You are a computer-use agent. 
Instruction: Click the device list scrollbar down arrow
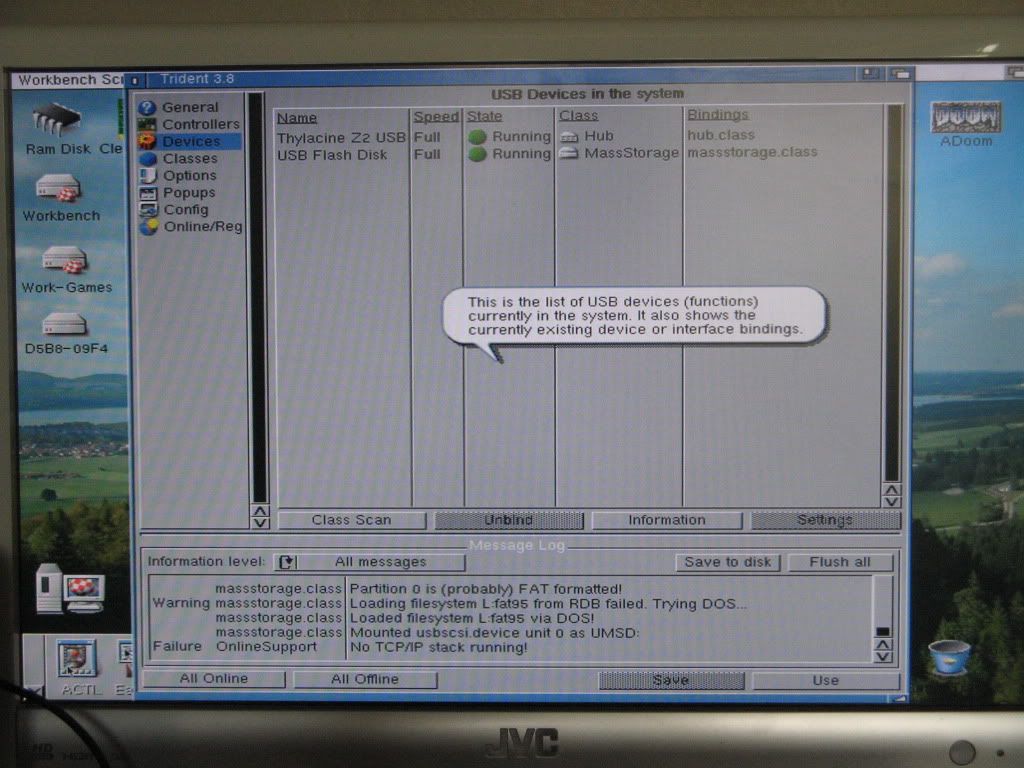tap(891, 501)
